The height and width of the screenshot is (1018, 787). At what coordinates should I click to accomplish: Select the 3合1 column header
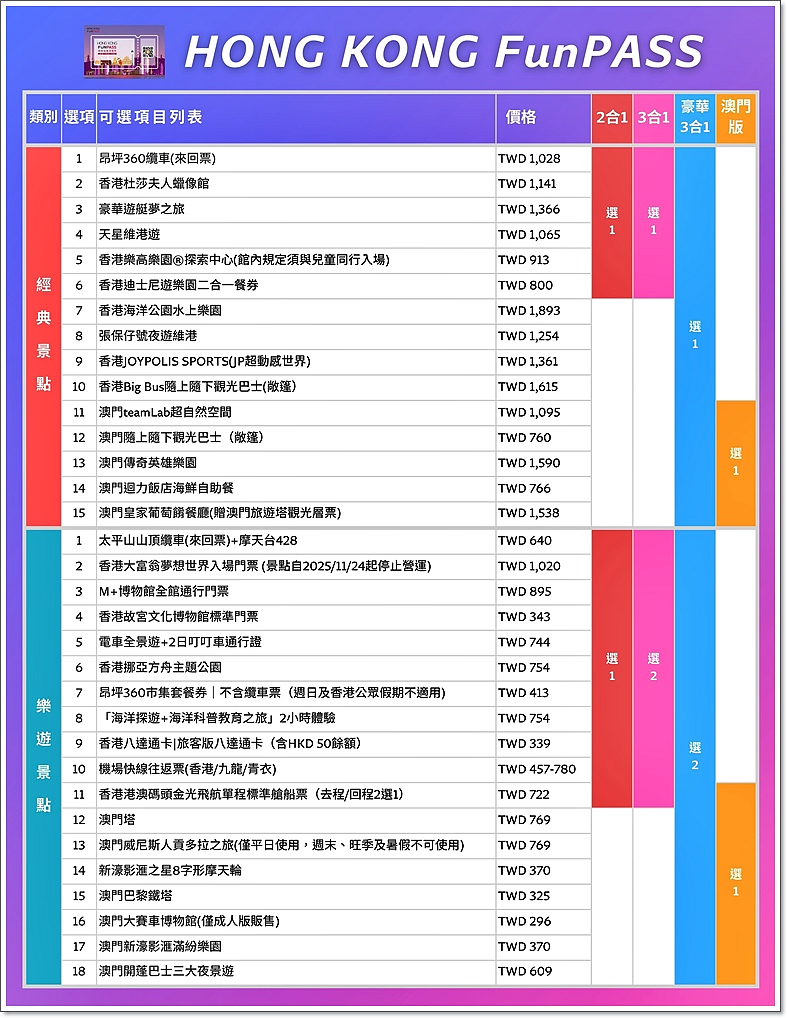click(653, 117)
